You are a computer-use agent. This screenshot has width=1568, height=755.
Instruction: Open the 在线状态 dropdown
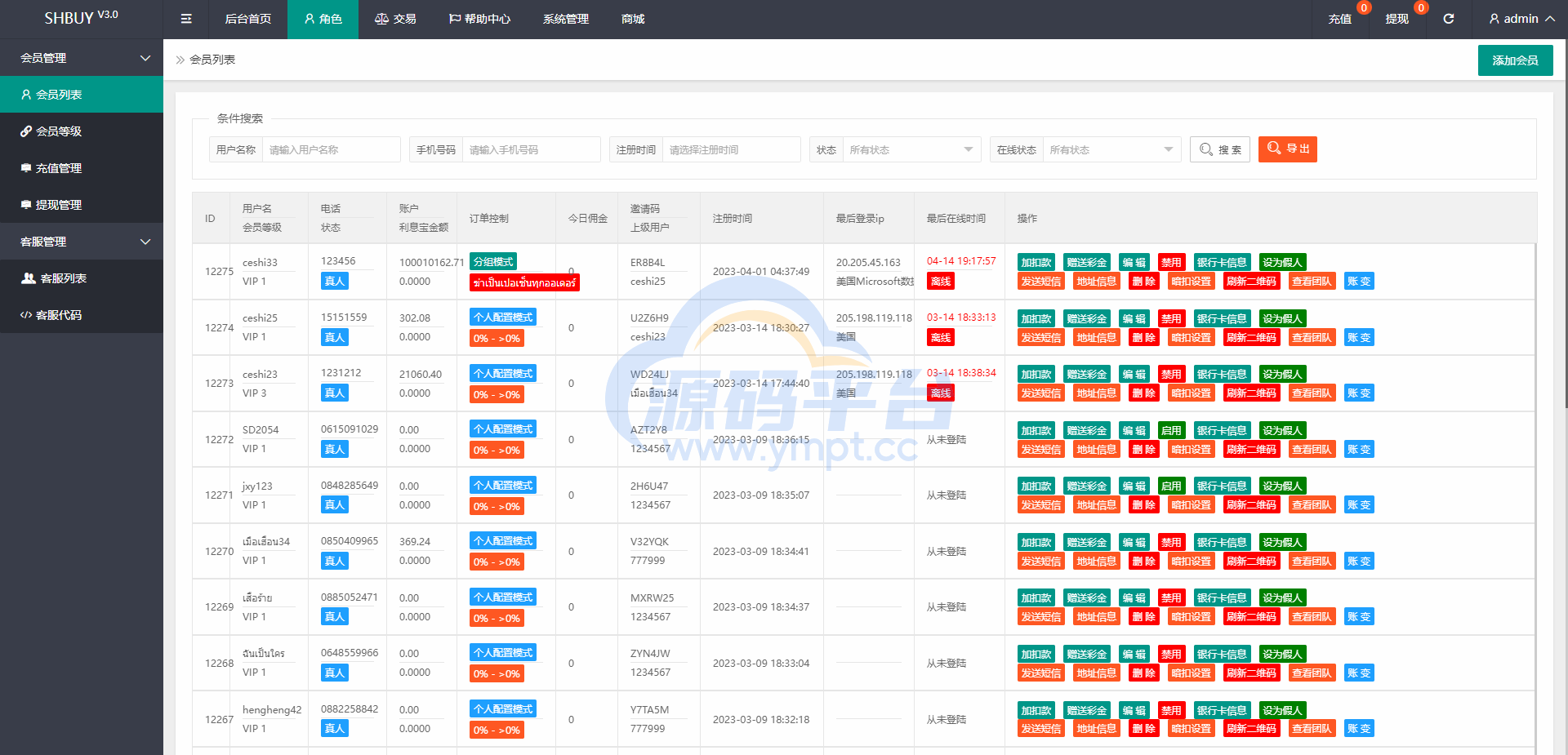tap(1111, 149)
